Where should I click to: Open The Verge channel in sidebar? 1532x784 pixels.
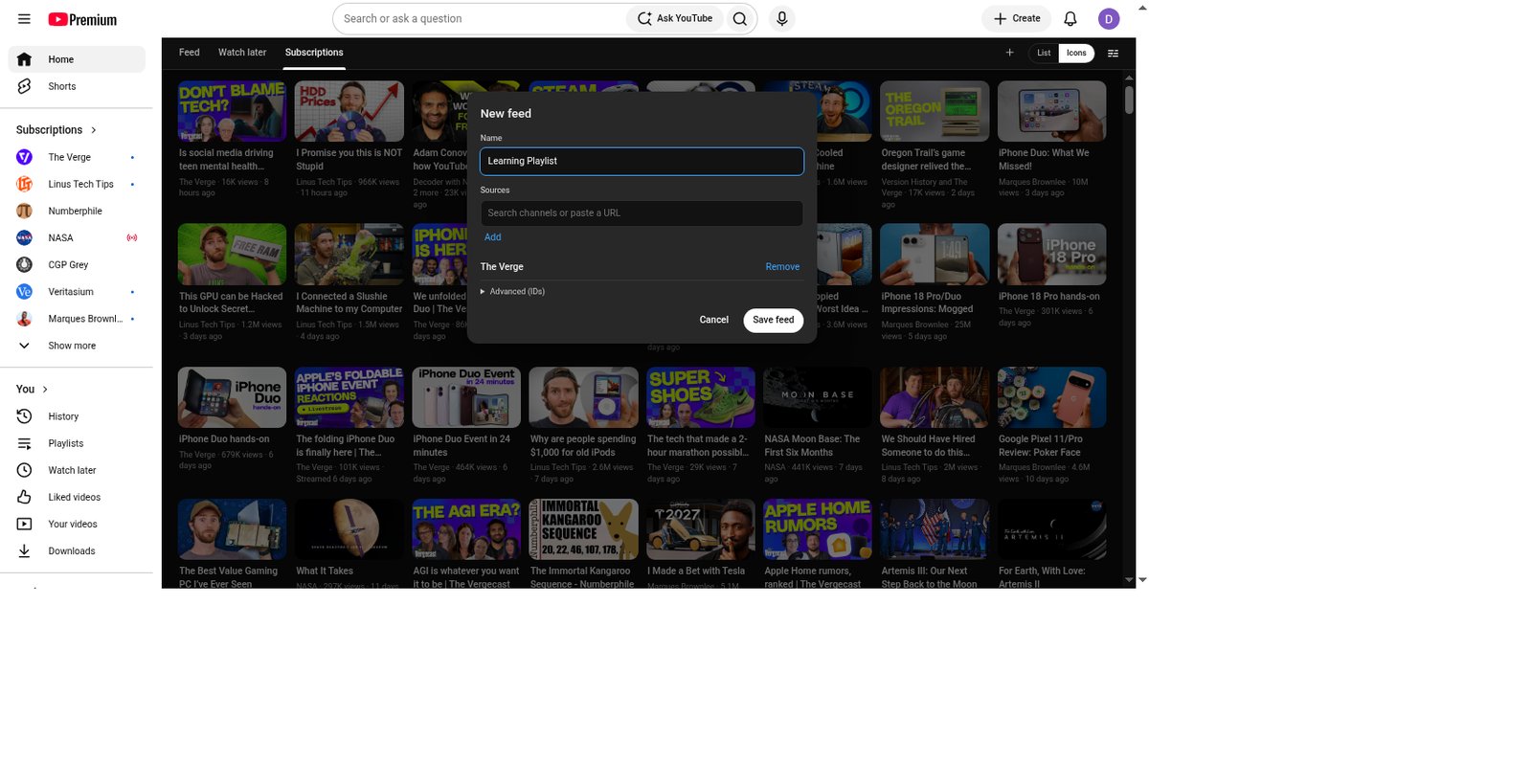point(77,157)
